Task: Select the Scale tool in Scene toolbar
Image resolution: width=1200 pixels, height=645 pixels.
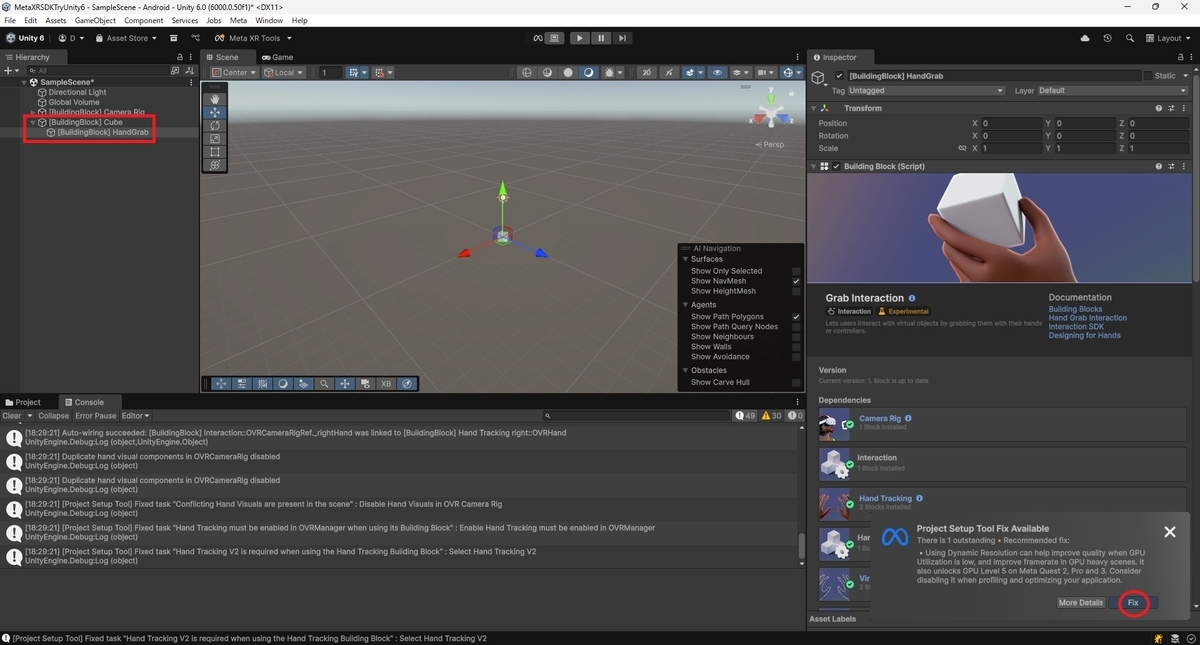Action: coord(215,139)
